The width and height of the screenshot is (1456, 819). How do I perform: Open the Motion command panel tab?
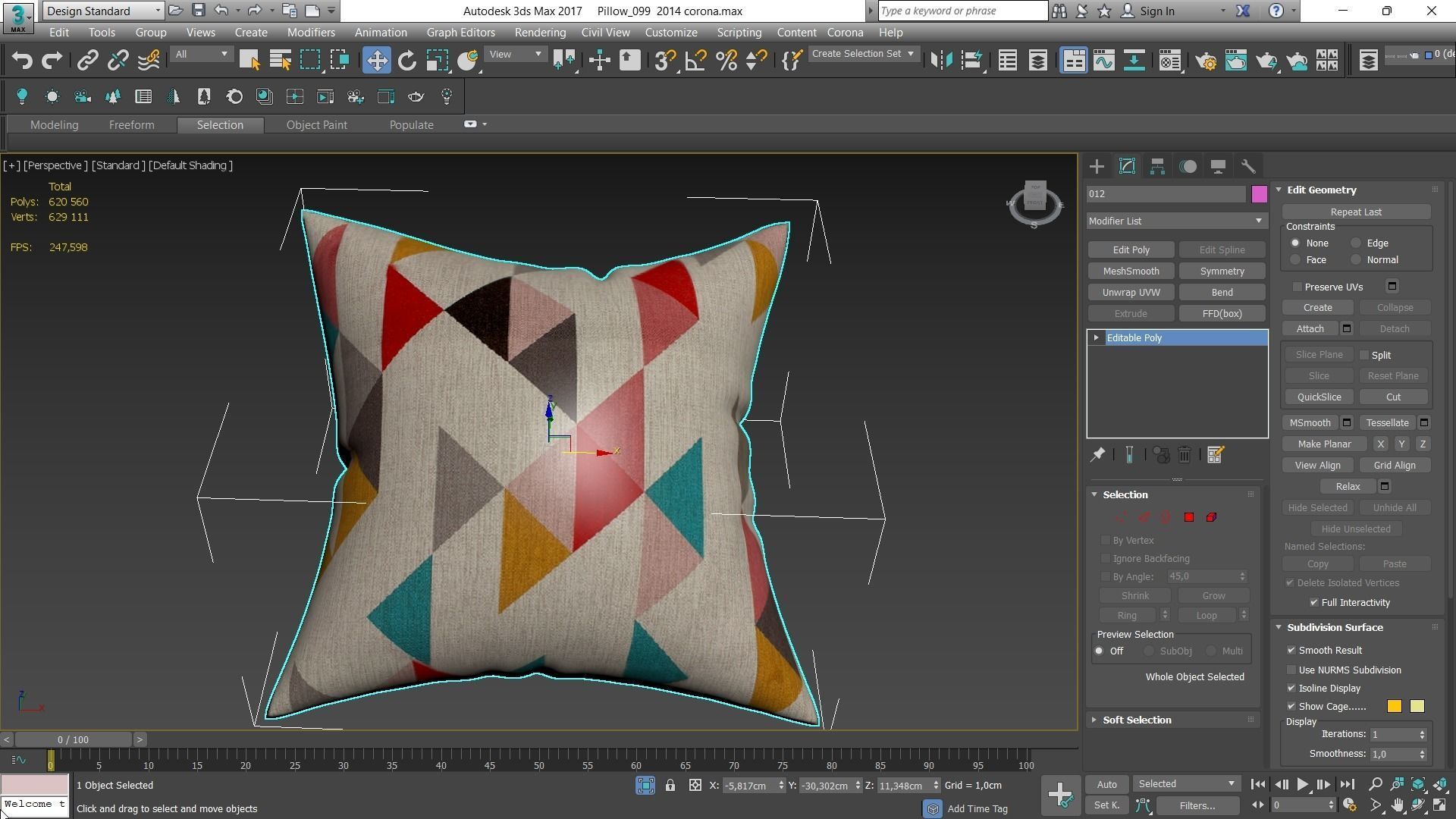[x=1188, y=167]
